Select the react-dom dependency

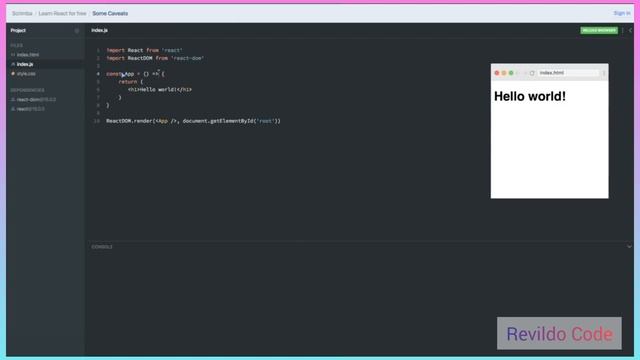(36, 100)
